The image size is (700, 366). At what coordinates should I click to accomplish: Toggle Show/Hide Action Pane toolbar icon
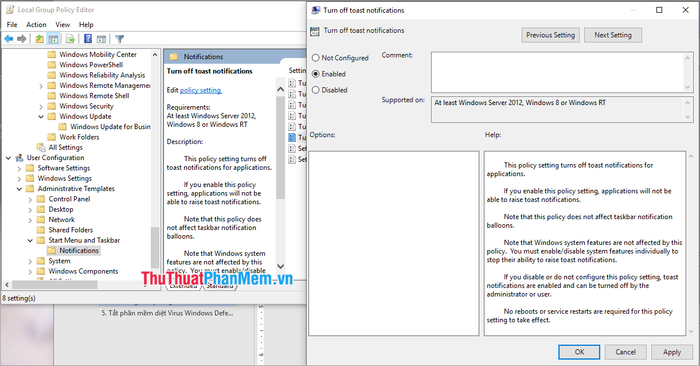point(101,39)
